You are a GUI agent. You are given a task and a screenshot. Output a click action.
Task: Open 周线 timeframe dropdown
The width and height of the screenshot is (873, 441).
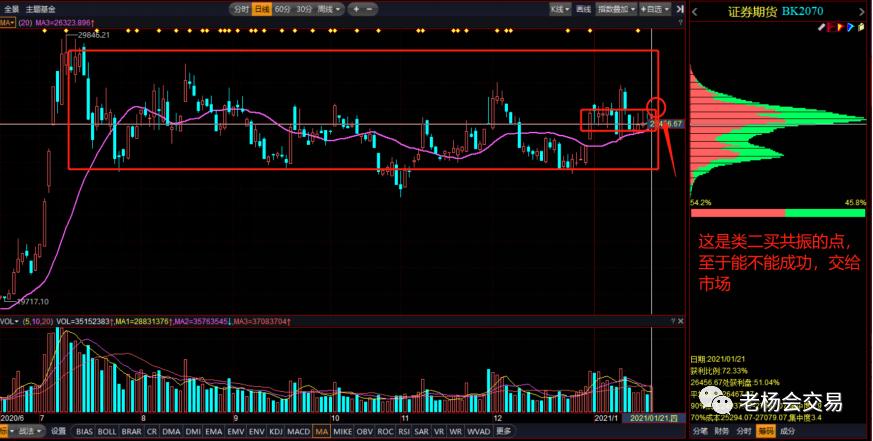(328, 9)
